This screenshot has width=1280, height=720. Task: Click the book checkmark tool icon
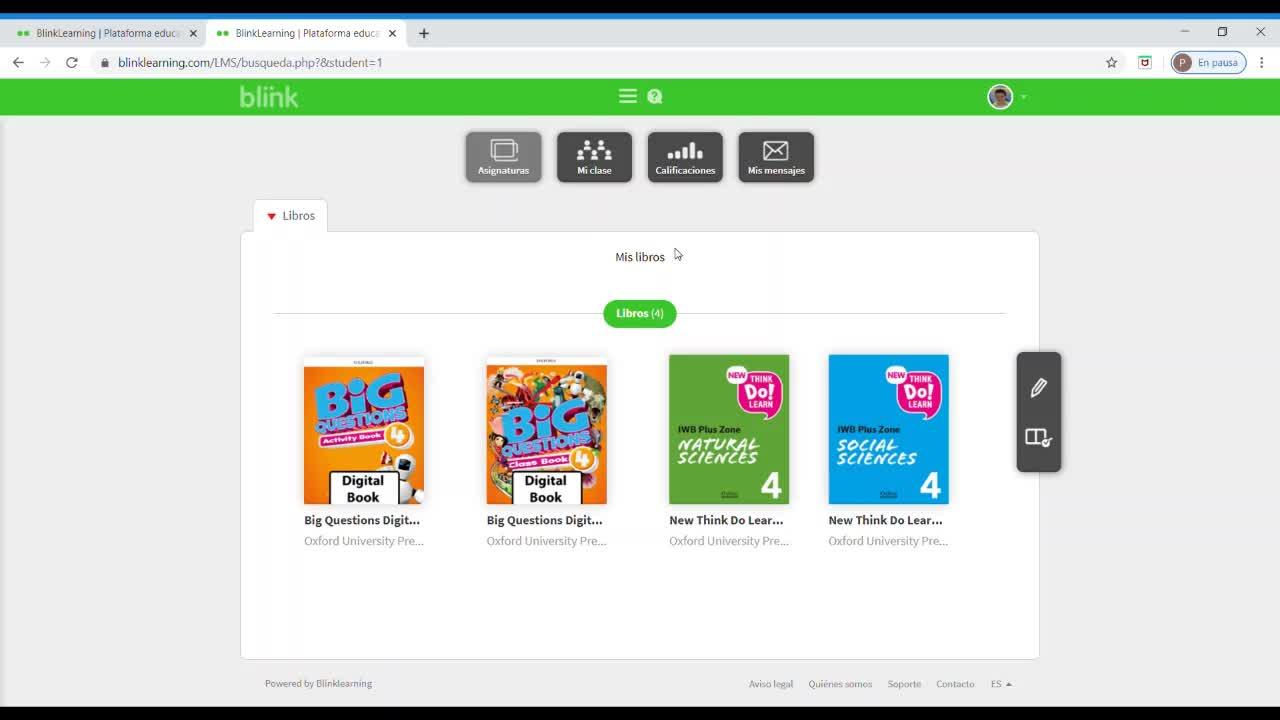(1038, 438)
